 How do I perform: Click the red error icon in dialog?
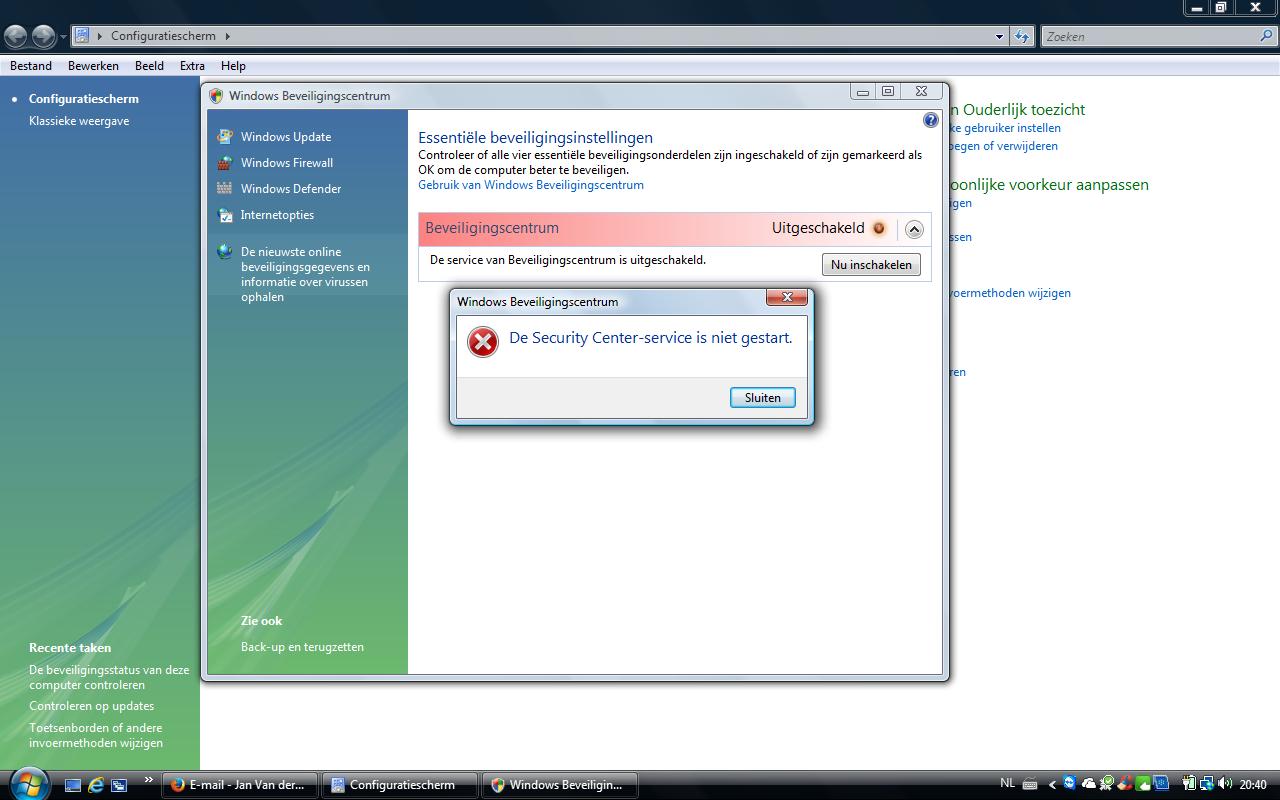point(483,342)
